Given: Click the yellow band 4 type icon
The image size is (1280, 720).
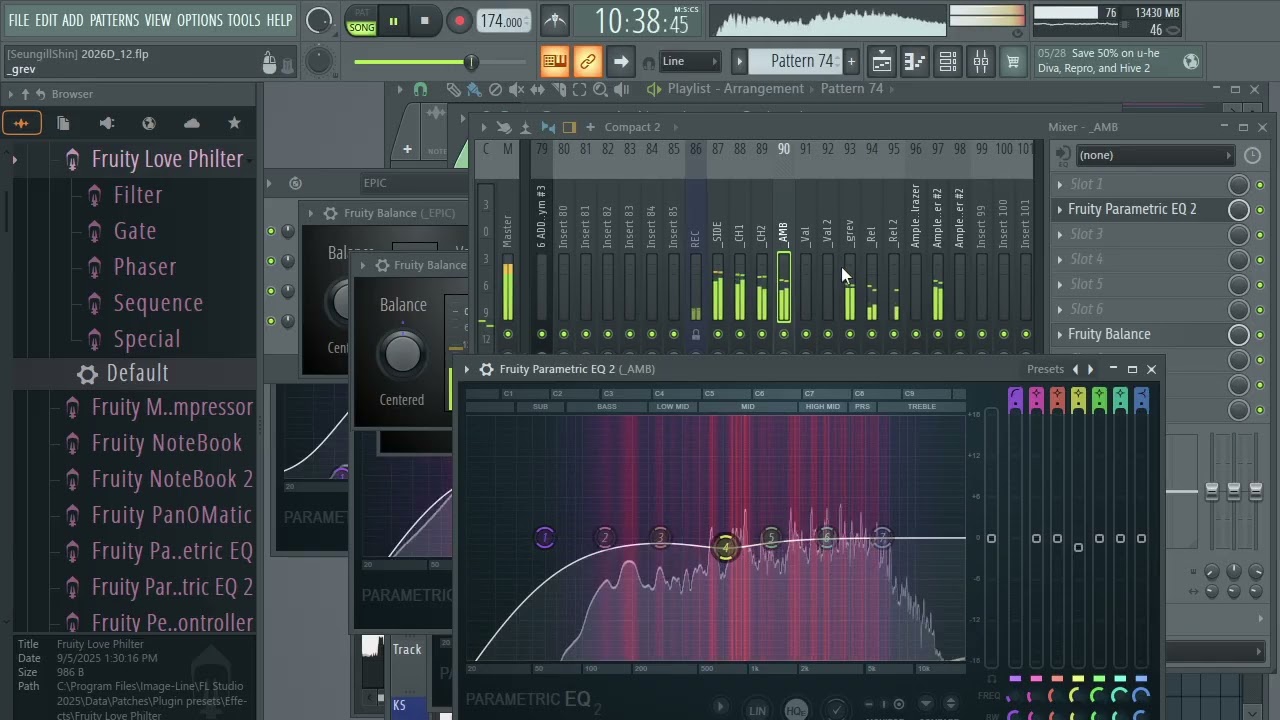Looking at the screenshot, I should tap(1078, 400).
